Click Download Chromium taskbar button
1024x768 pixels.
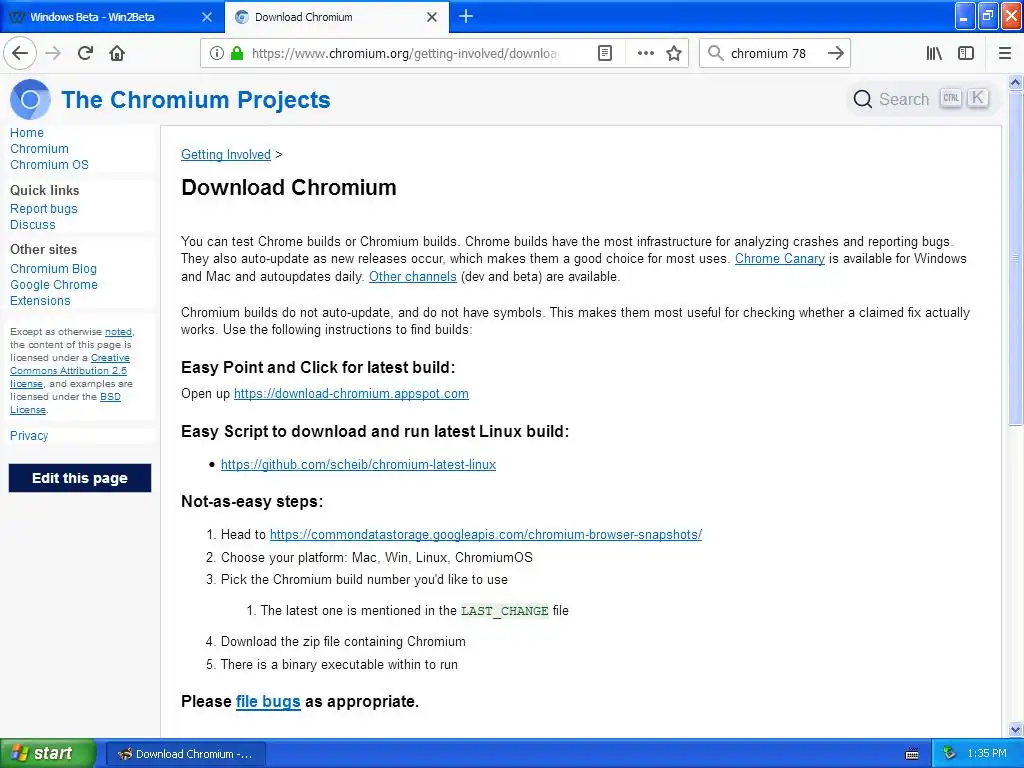pos(185,754)
